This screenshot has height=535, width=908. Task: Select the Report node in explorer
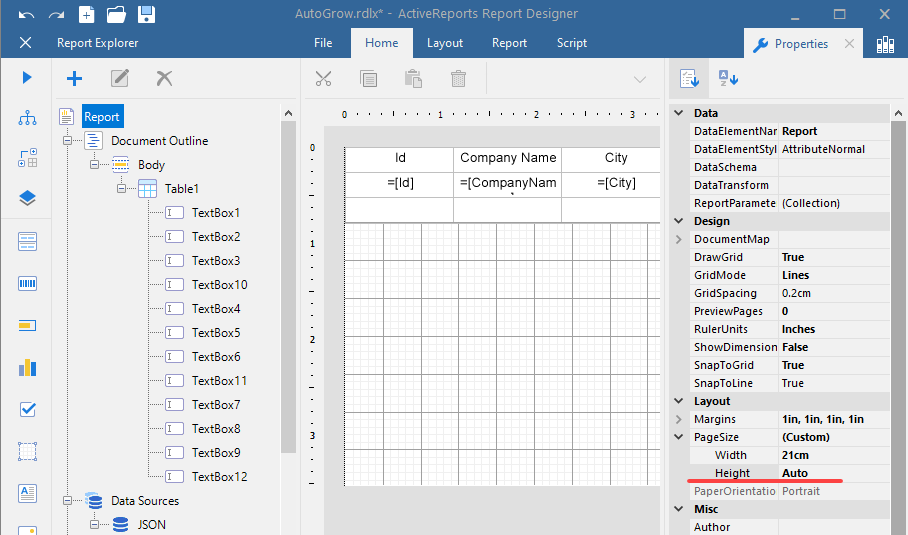coord(102,117)
